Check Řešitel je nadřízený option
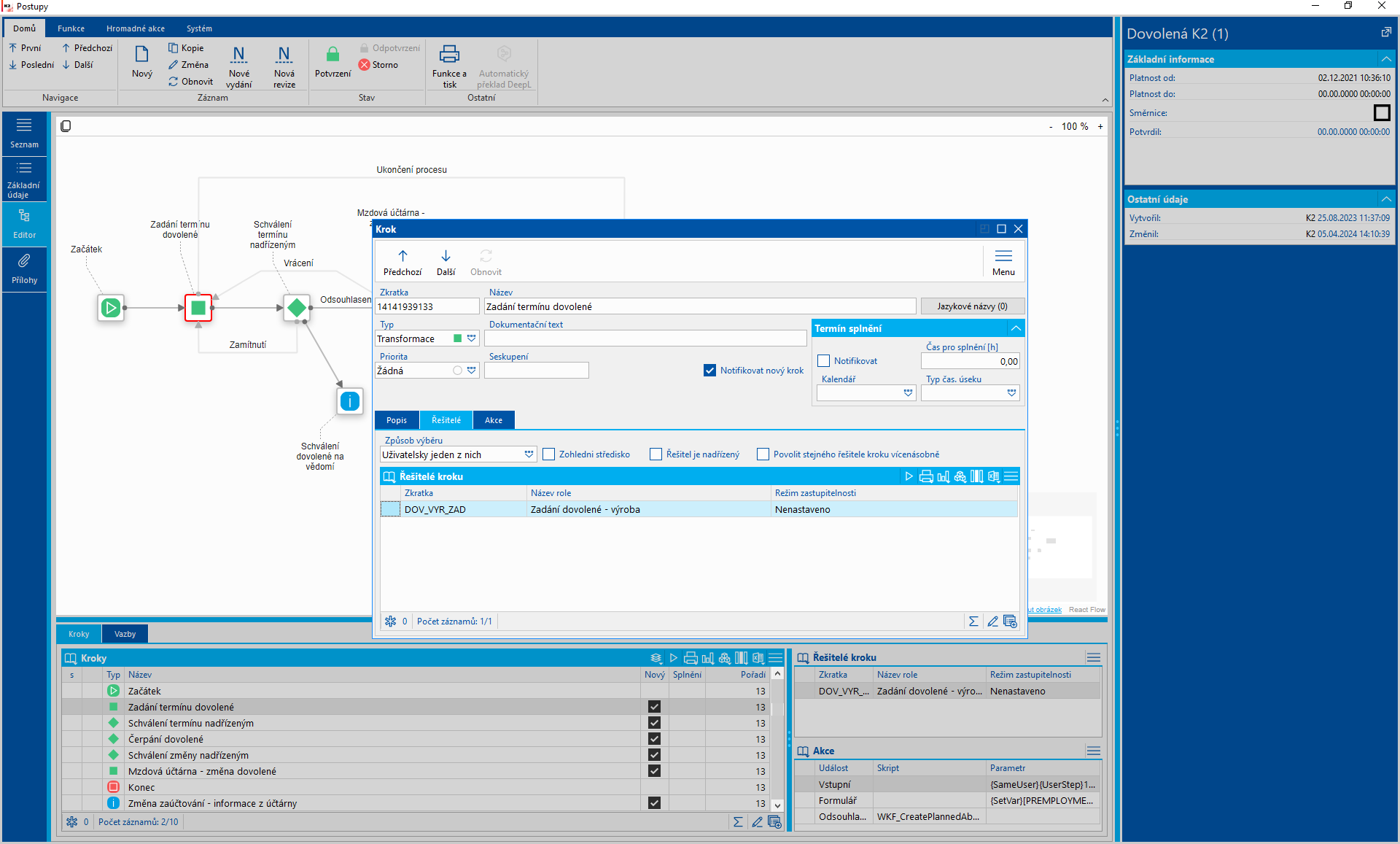 [x=656, y=454]
